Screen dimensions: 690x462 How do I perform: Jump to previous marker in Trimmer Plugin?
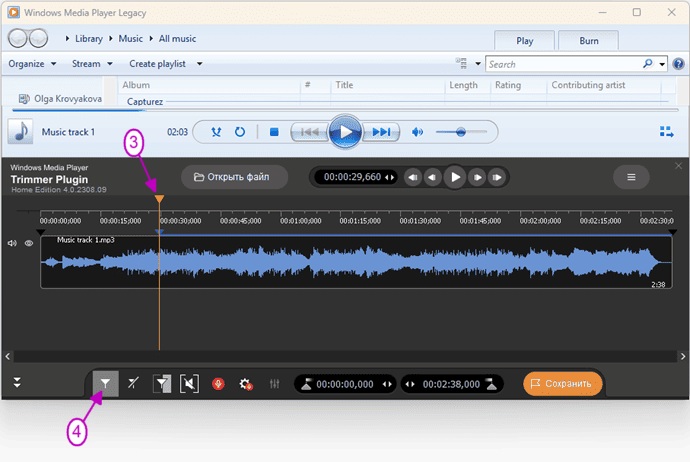tap(413, 177)
